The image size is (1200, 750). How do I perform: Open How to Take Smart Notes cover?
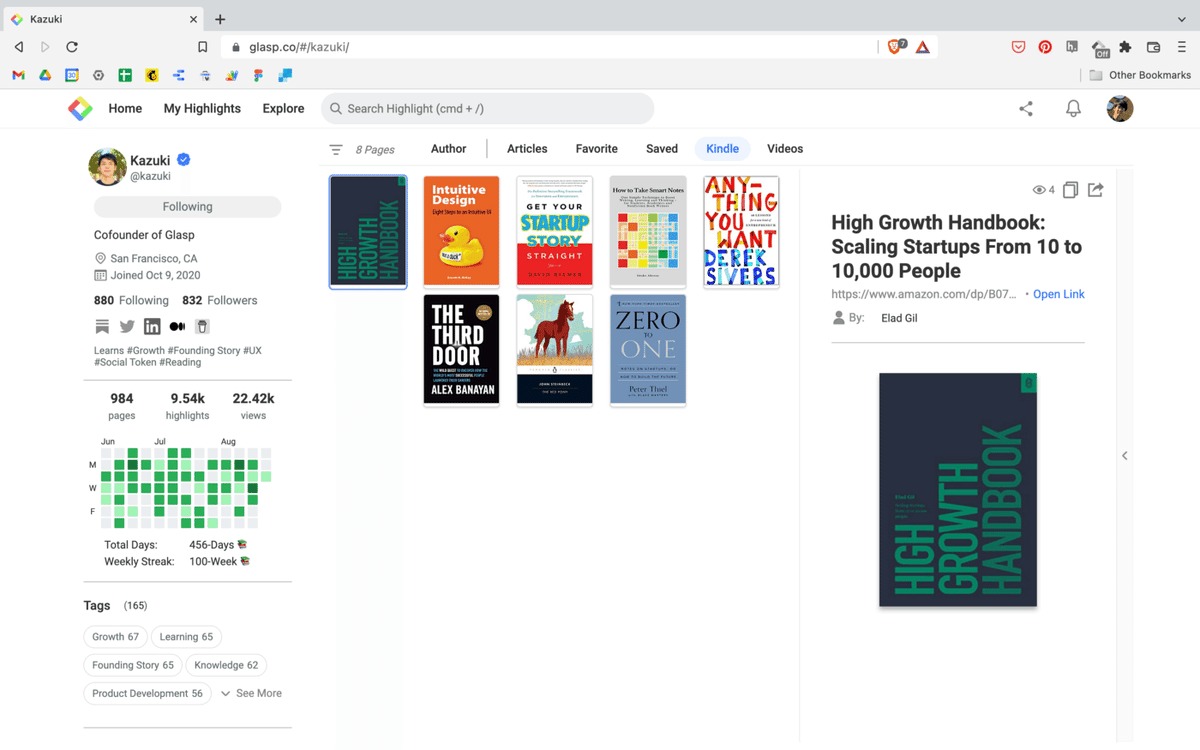coord(648,232)
